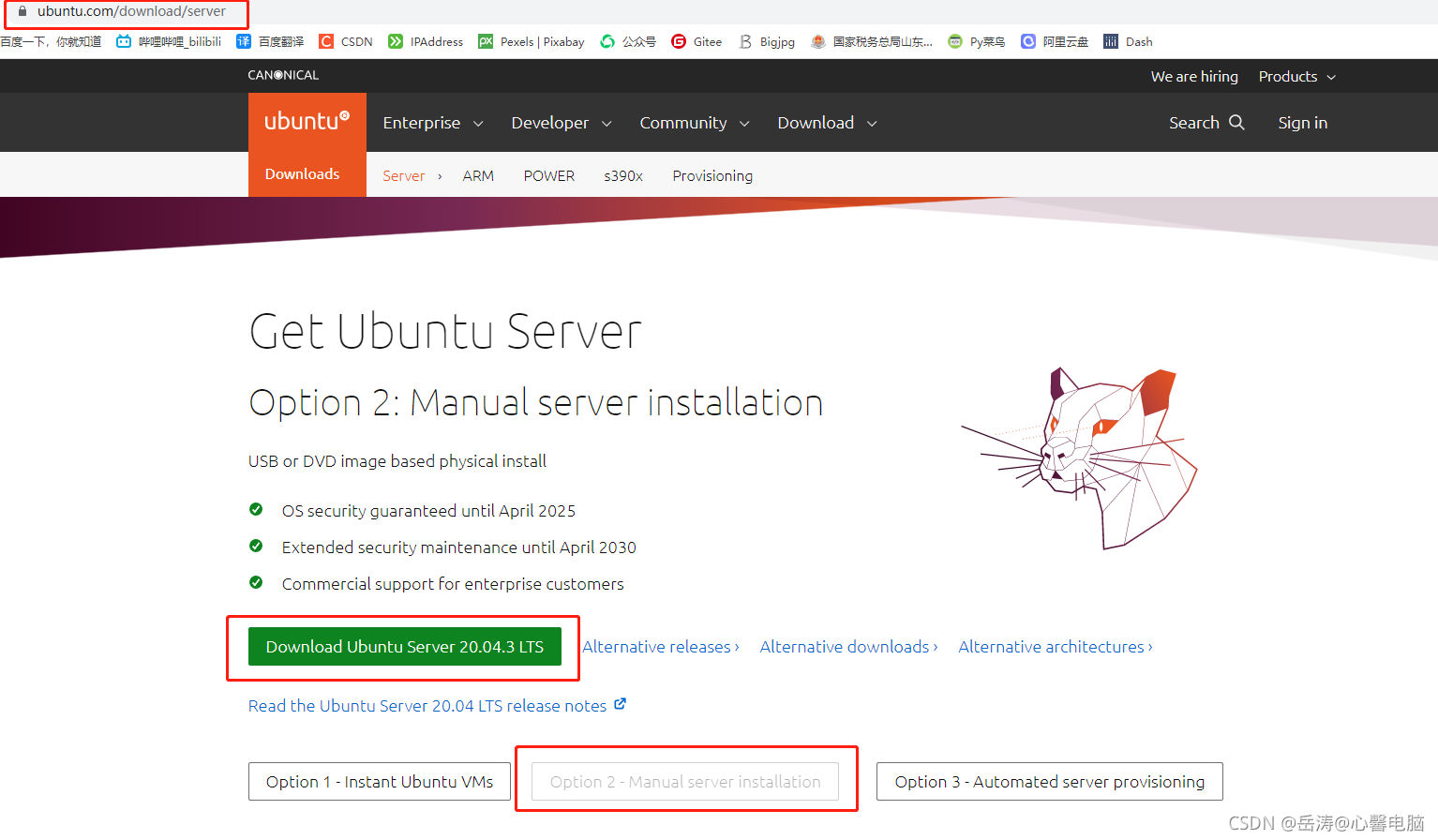
Task: Open the Dash bookmark icon
Action: point(1111,41)
